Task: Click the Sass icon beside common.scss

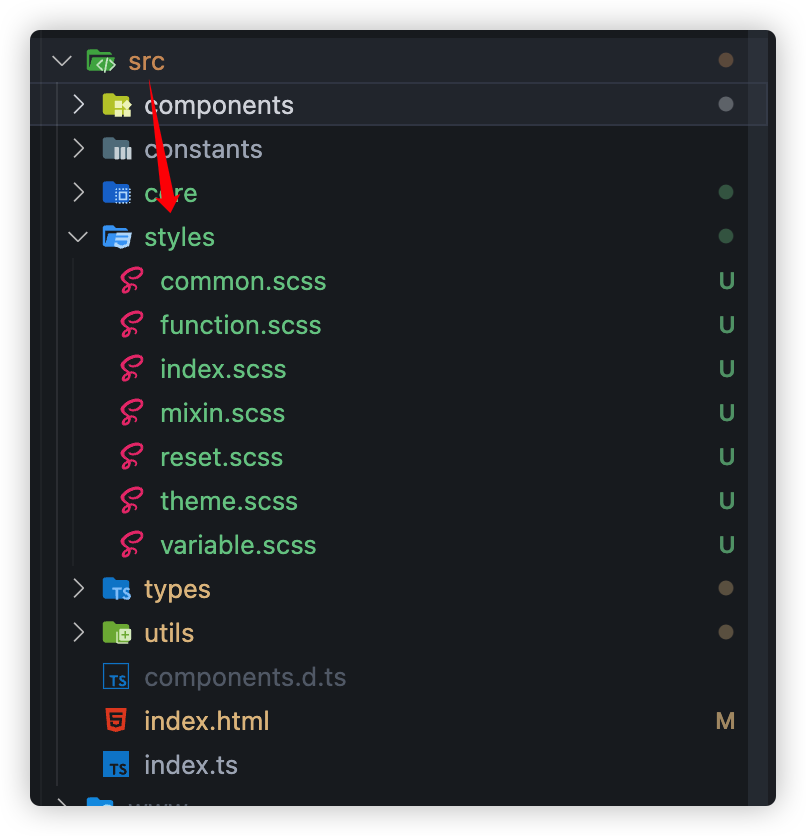Action: (x=132, y=281)
